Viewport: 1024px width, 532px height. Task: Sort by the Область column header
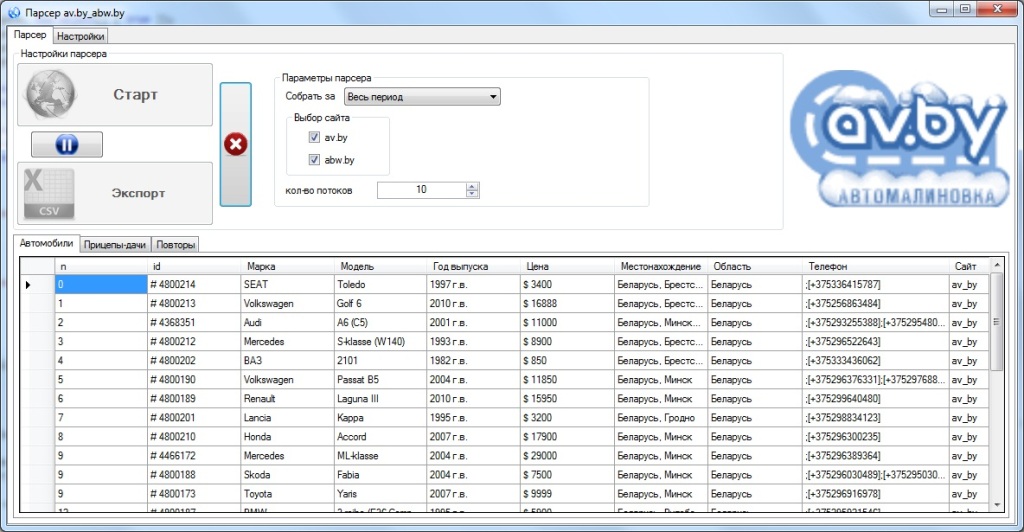click(755, 266)
